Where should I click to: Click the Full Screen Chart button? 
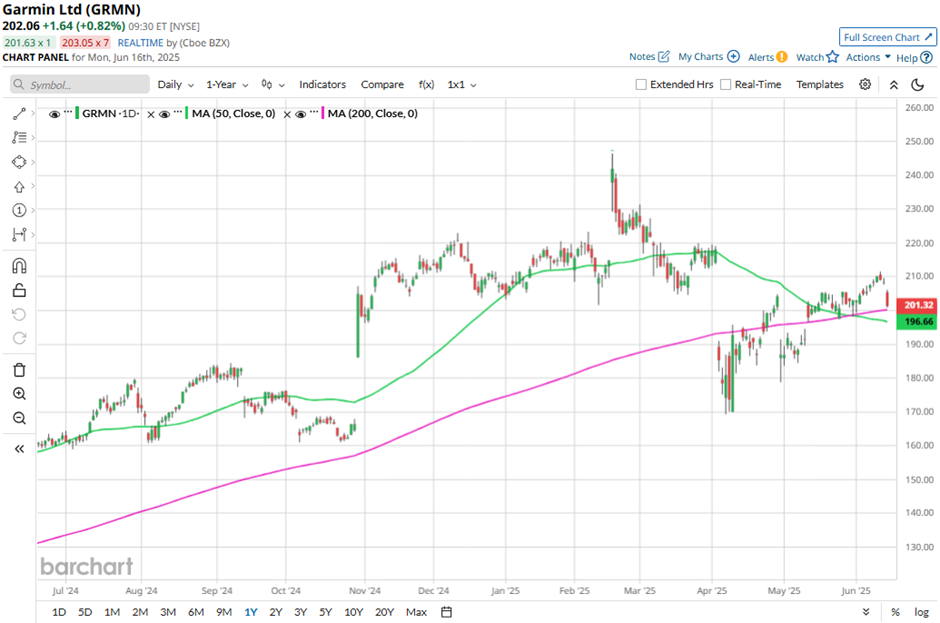887,37
